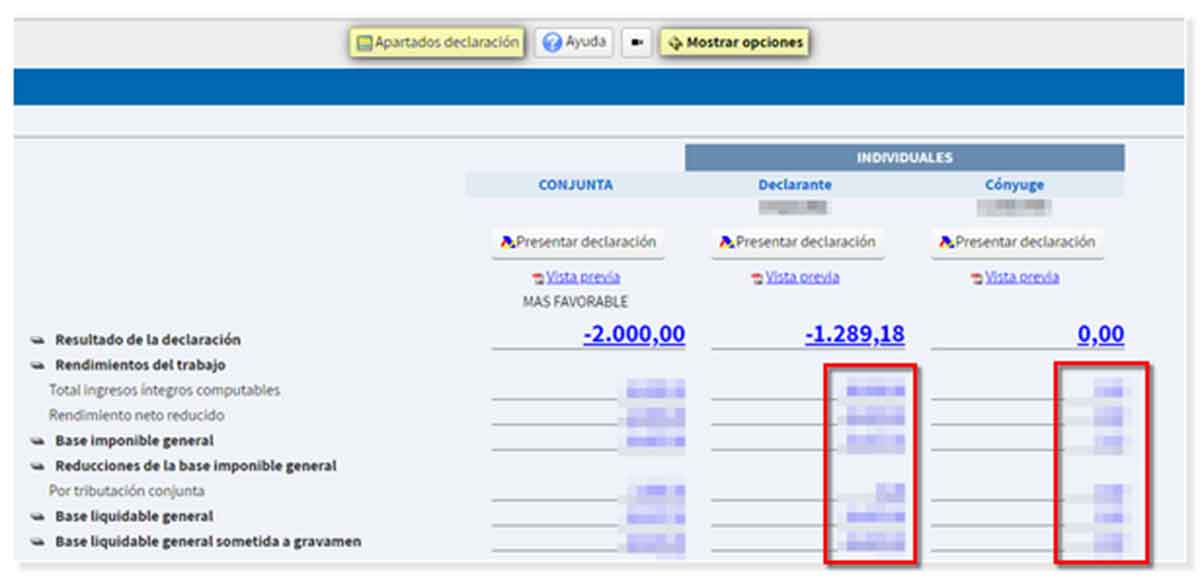Collapse the Rendimientos del trabajo section
The width and height of the screenshot is (1200, 576).
(x=37, y=365)
